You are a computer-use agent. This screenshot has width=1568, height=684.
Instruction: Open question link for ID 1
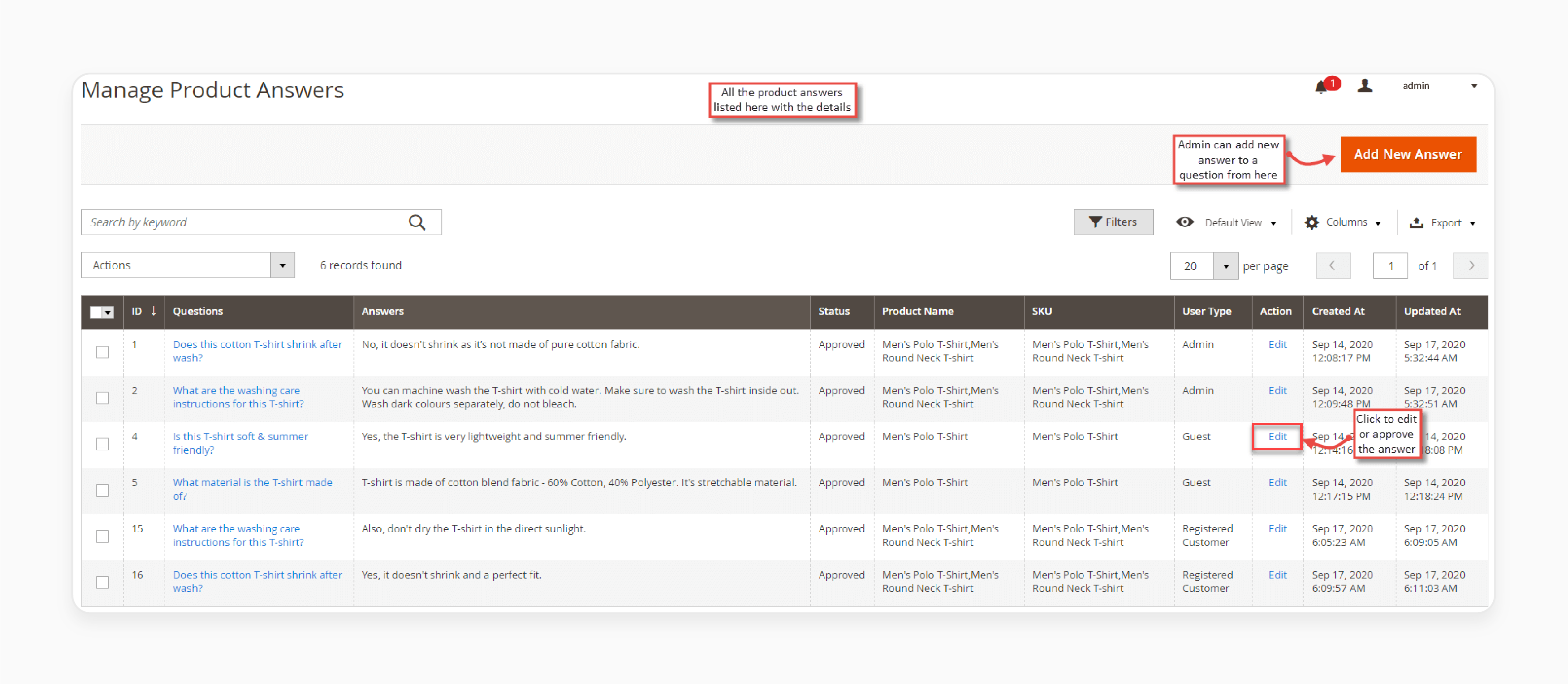point(257,351)
